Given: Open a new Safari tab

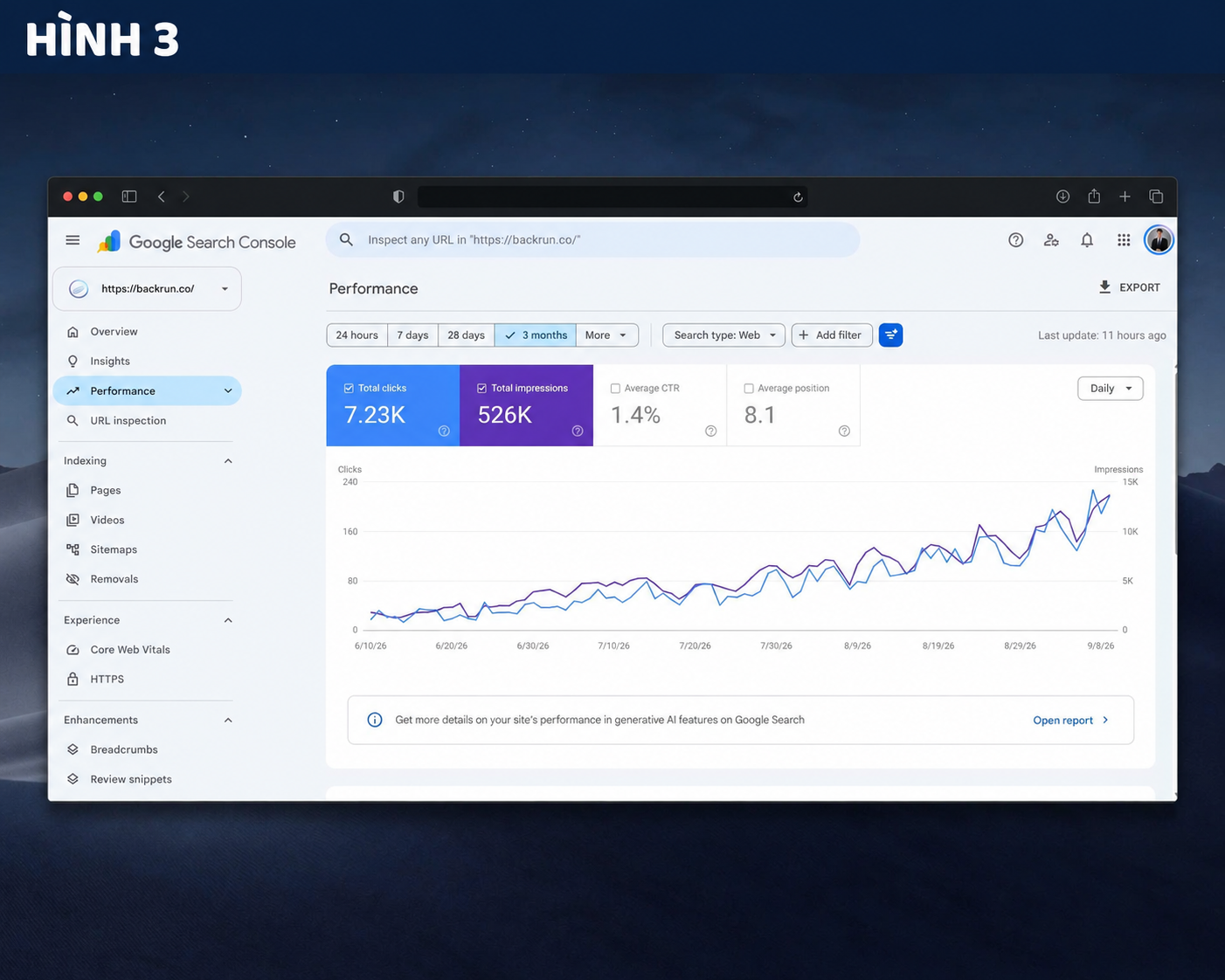Looking at the screenshot, I should 1125,197.
